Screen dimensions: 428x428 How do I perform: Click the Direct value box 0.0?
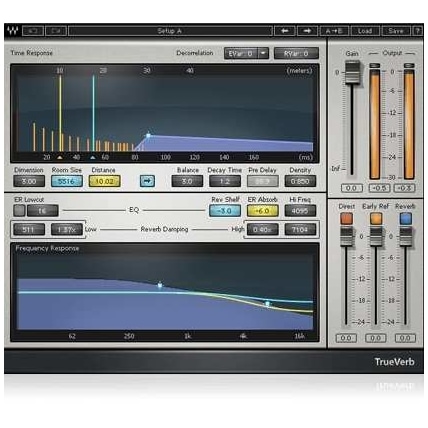[346, 338]
